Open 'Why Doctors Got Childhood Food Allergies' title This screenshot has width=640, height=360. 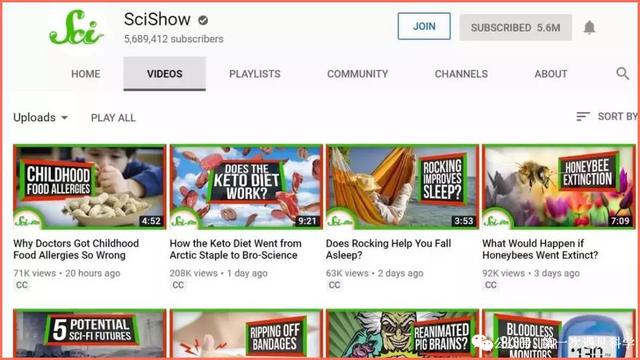(x=76, y=249)
